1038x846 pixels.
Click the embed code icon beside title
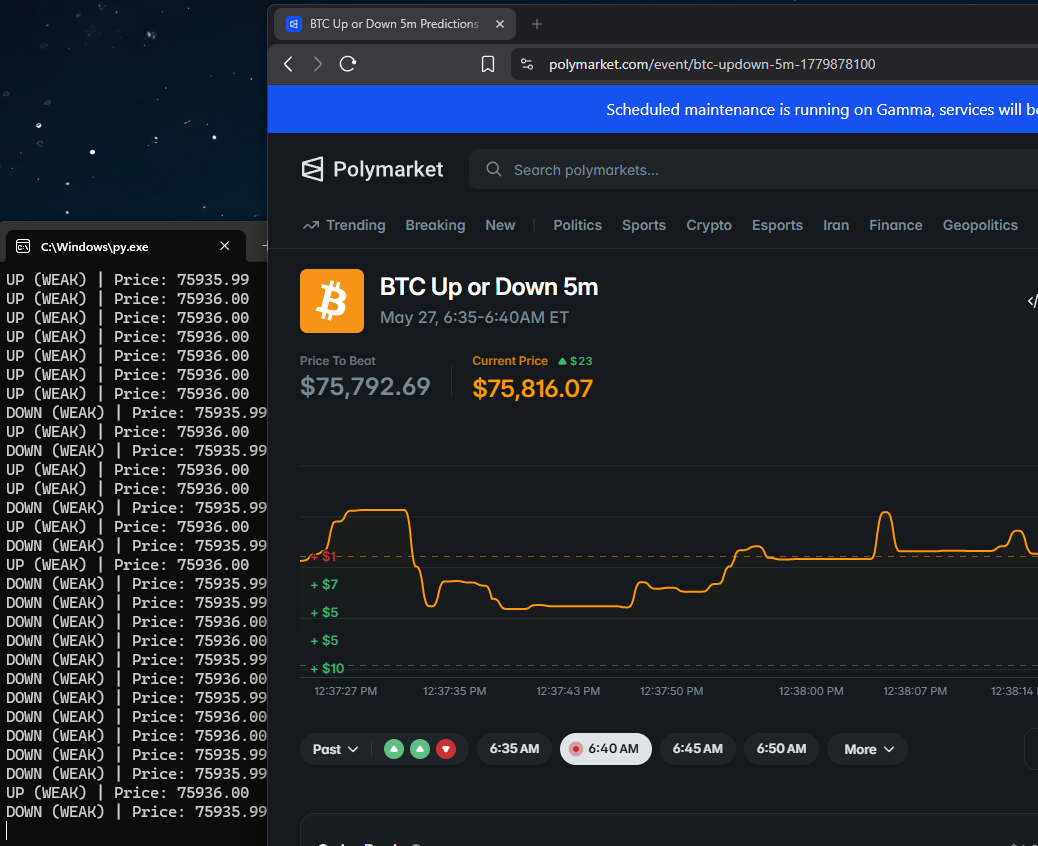[1032, 301]
